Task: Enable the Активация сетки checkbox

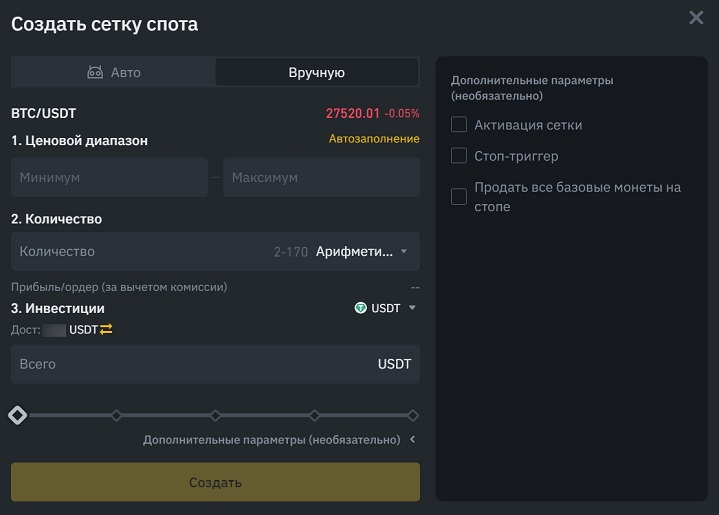Action: (x=459, y=125)
